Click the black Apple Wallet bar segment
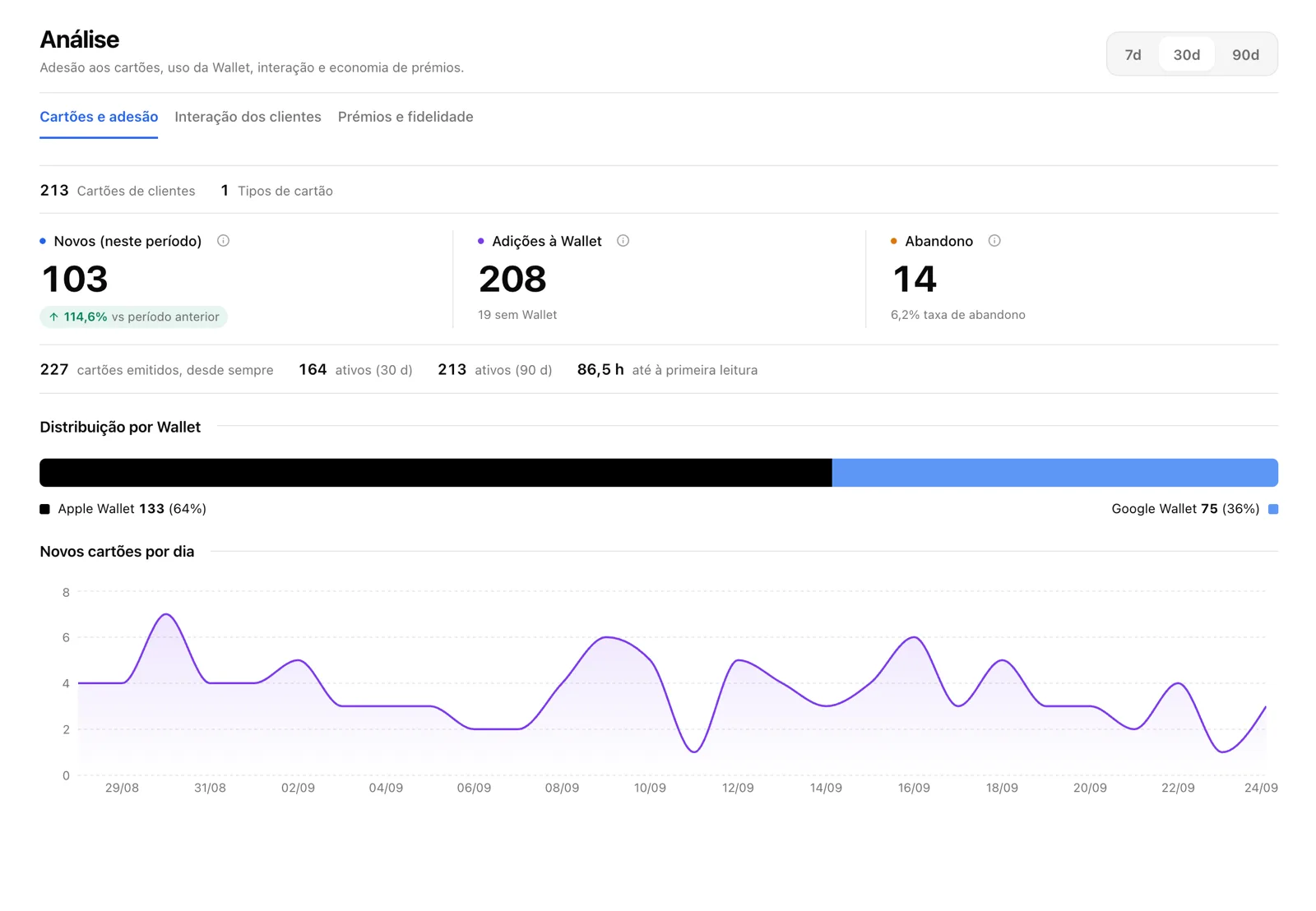 click(x=436, y=473)
